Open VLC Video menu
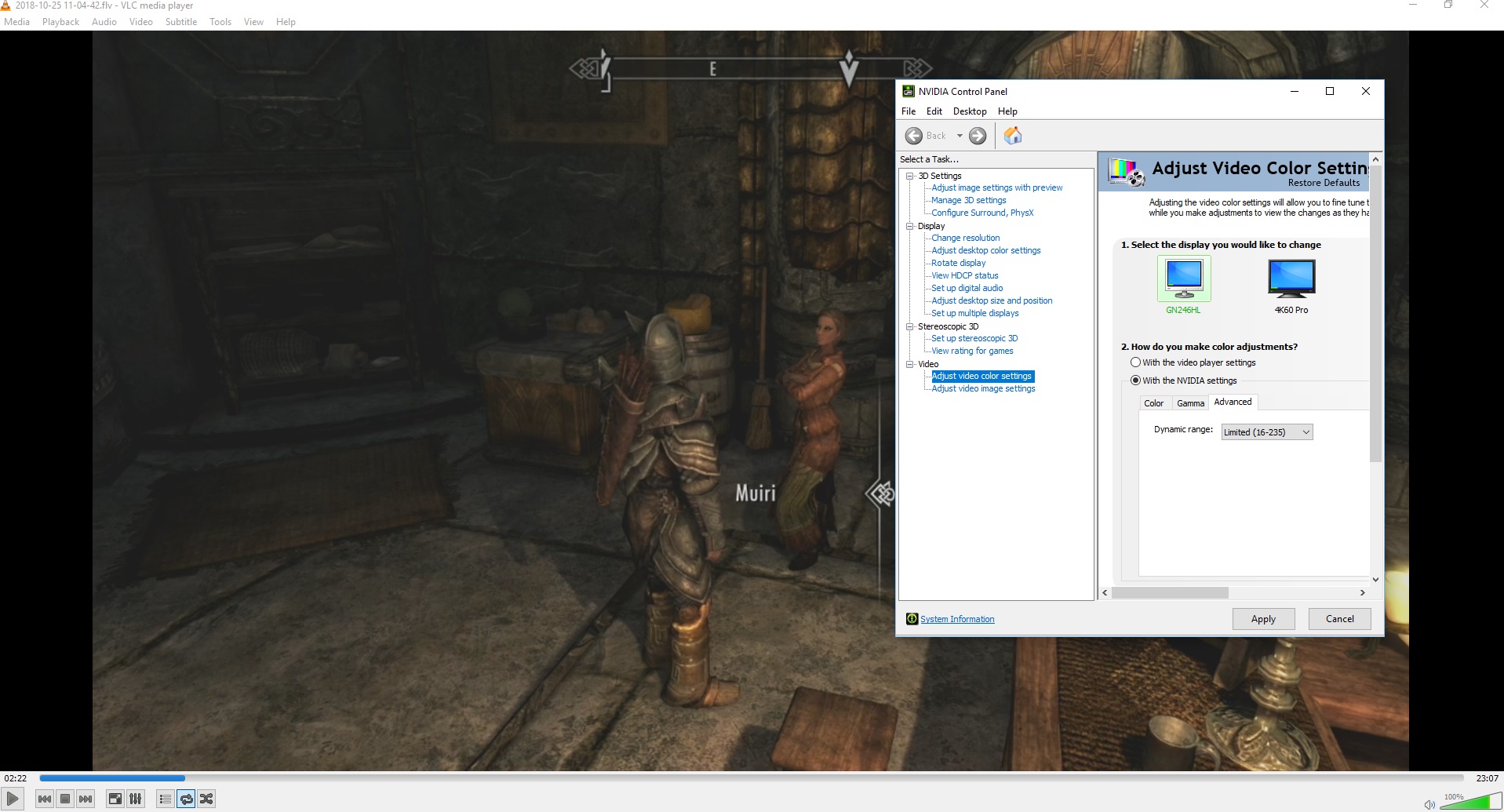The image size is (1504, 812). (x=141, y=22)
